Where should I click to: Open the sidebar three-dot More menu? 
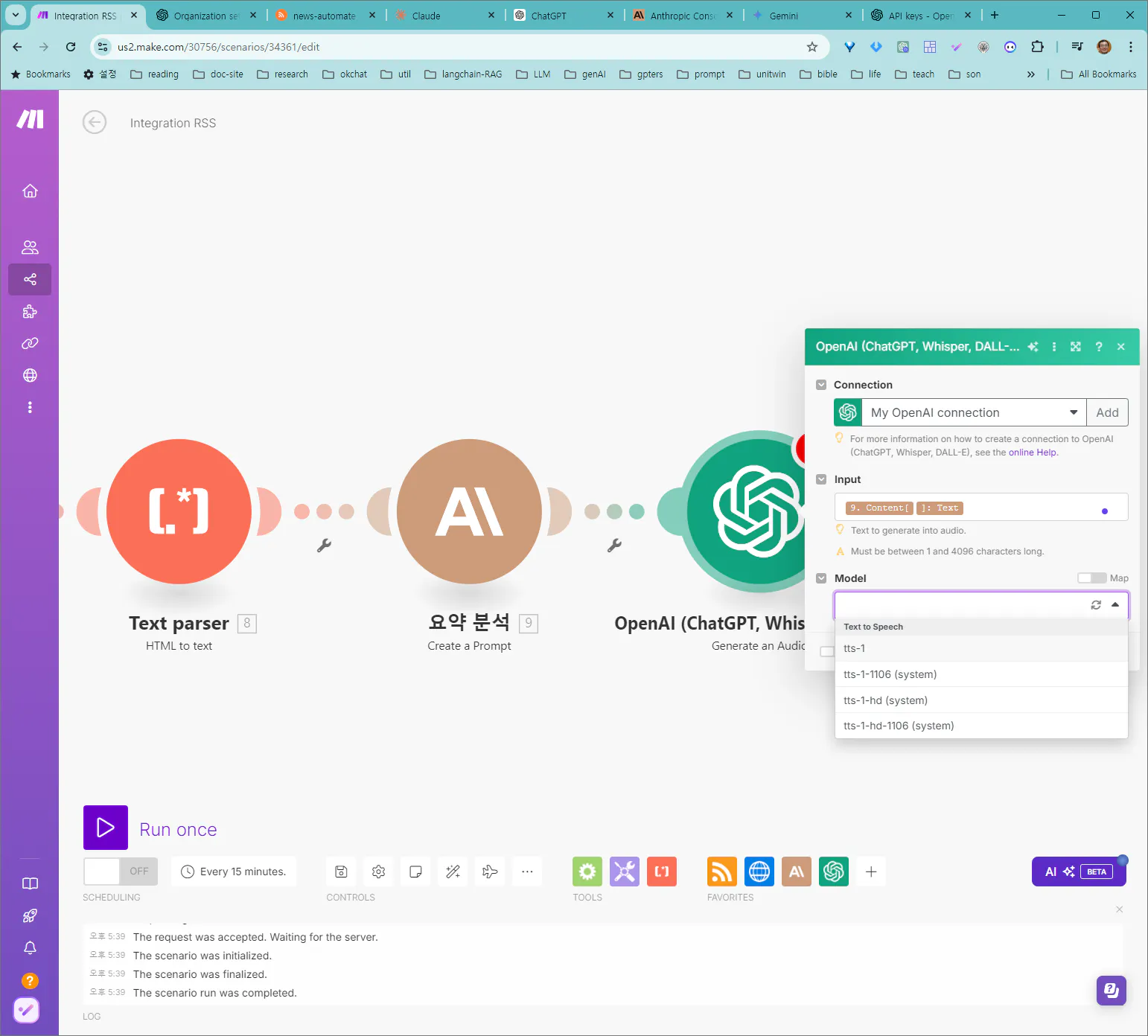coord(30,407)
